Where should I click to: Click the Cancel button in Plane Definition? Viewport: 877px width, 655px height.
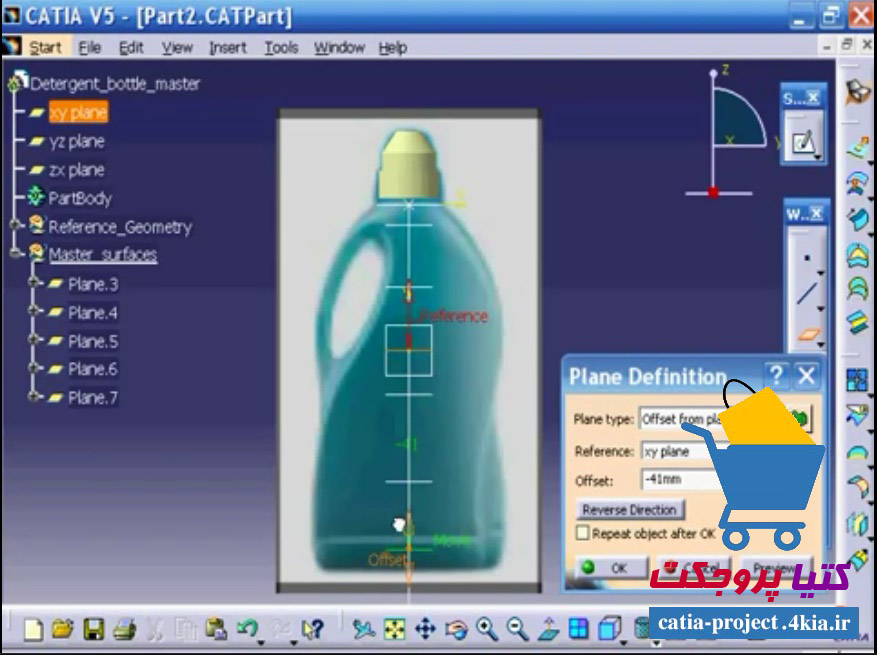[x=694, y=568]
